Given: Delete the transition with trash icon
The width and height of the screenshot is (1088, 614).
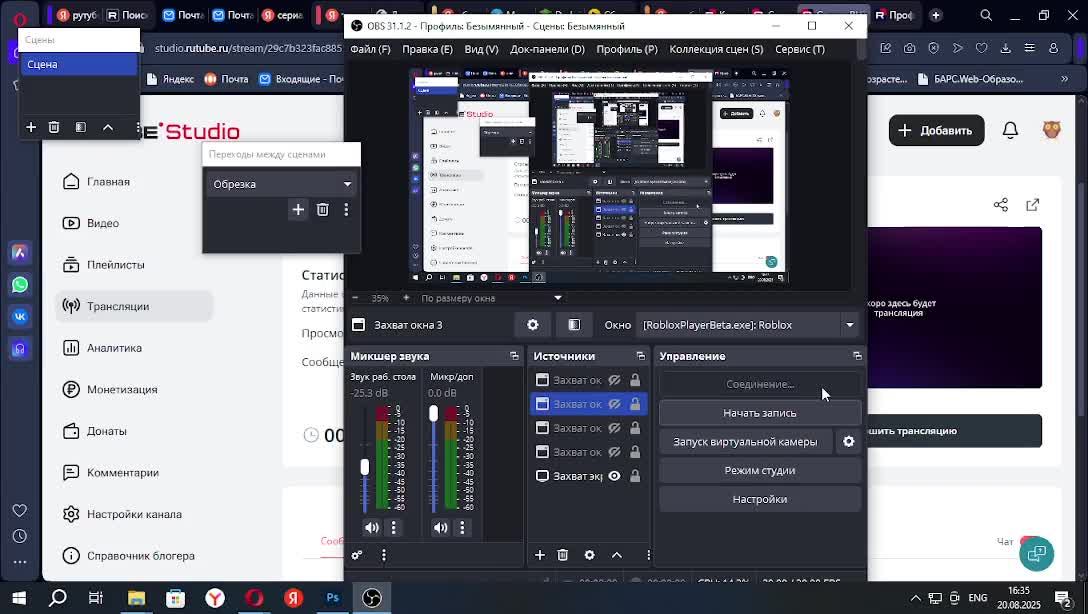Looking at the screenshot, I should click(x=323, y=210).
